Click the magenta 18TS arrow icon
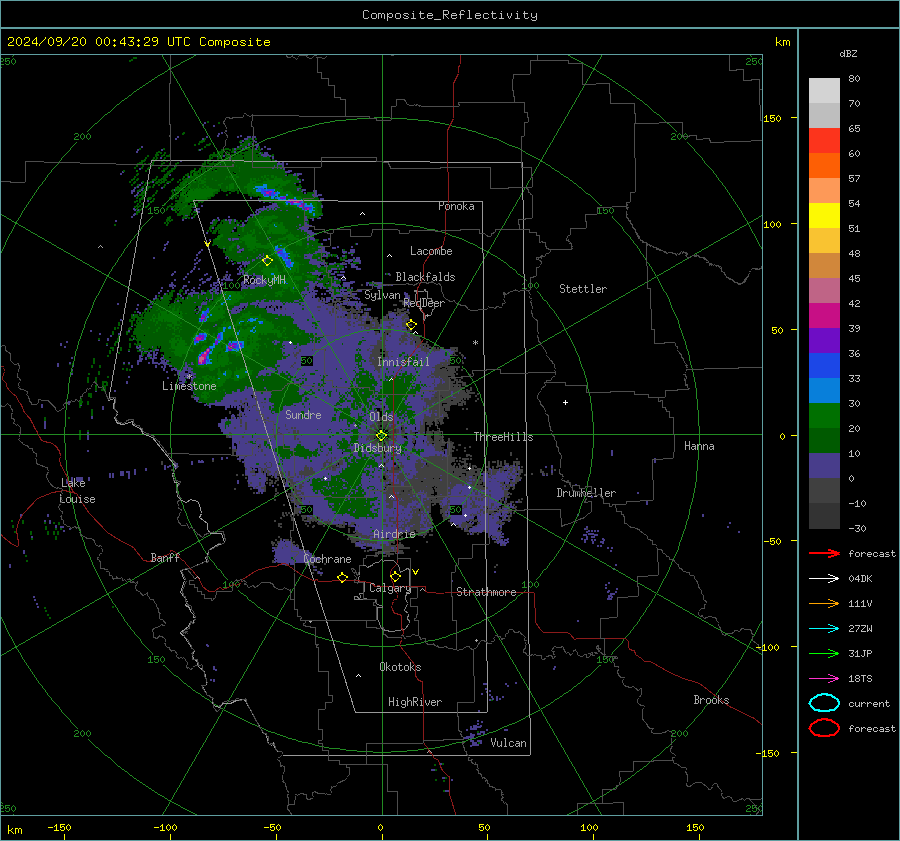Screen dimensions: 900x841 pyautogui.click(x=824, y=679)
